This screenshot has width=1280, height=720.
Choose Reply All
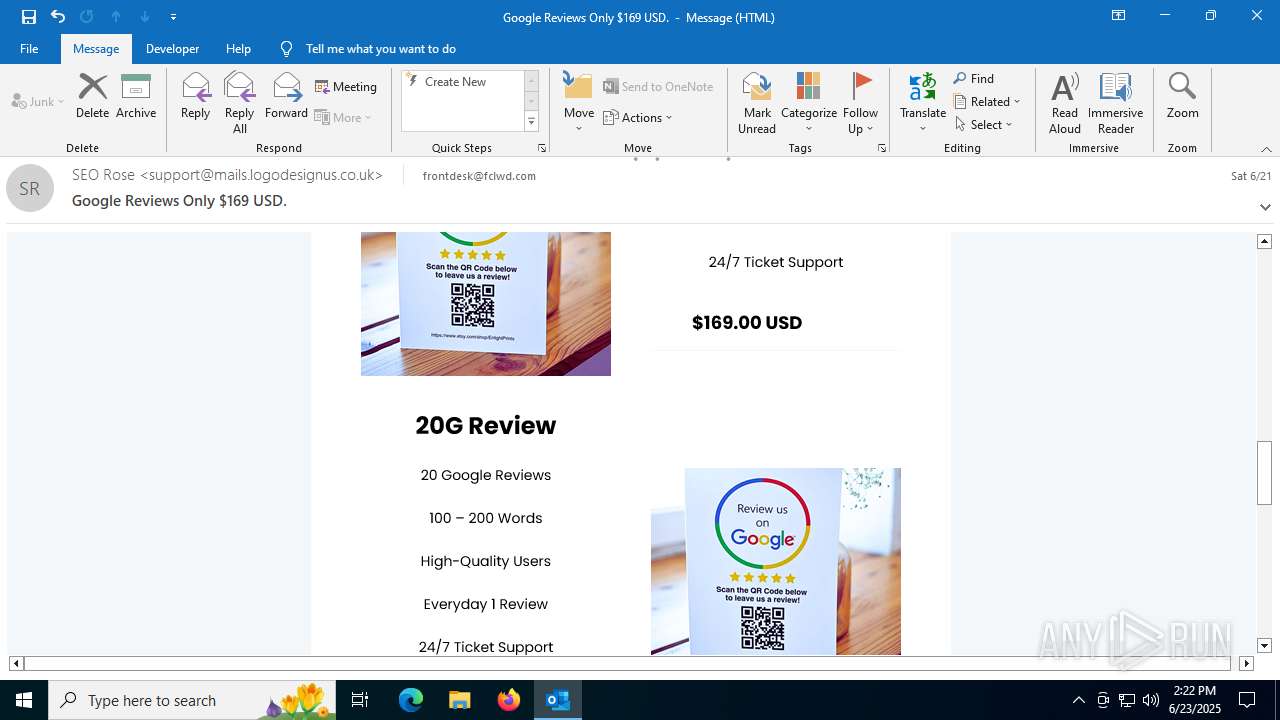240,103
